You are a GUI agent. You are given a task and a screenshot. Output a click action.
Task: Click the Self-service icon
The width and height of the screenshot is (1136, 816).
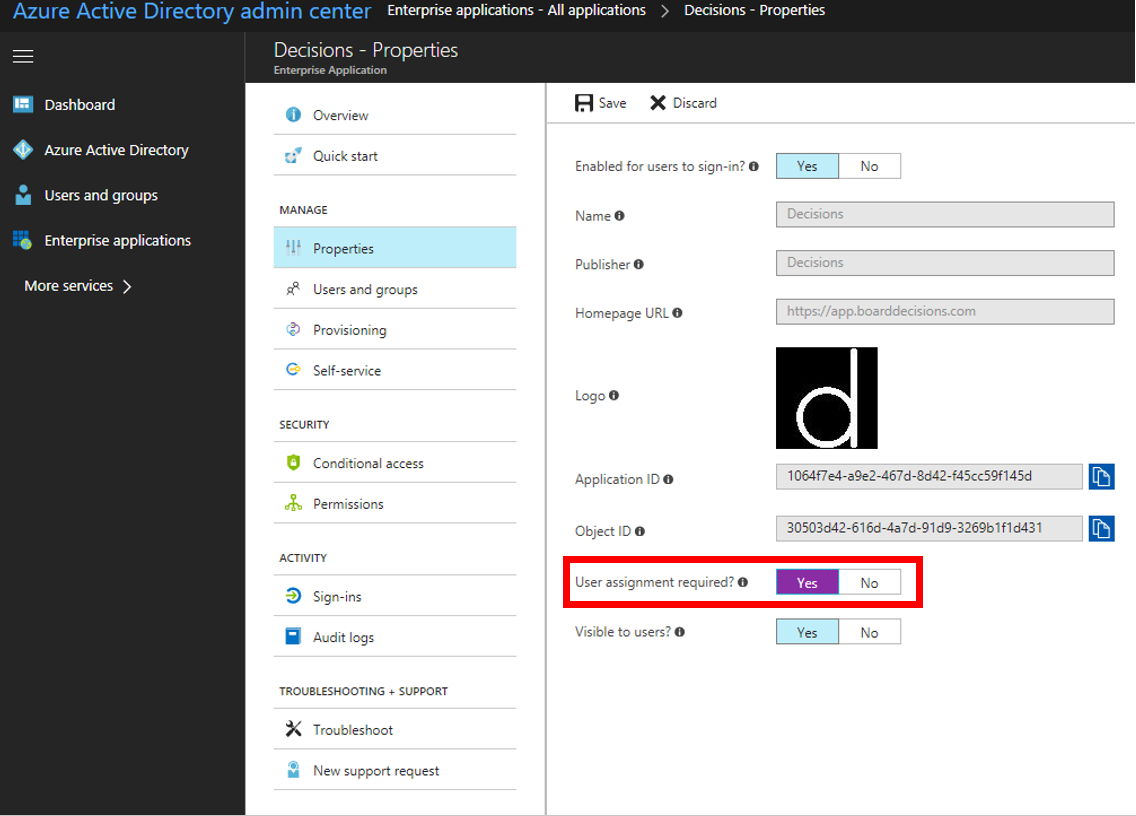click(x=293, y=370)
